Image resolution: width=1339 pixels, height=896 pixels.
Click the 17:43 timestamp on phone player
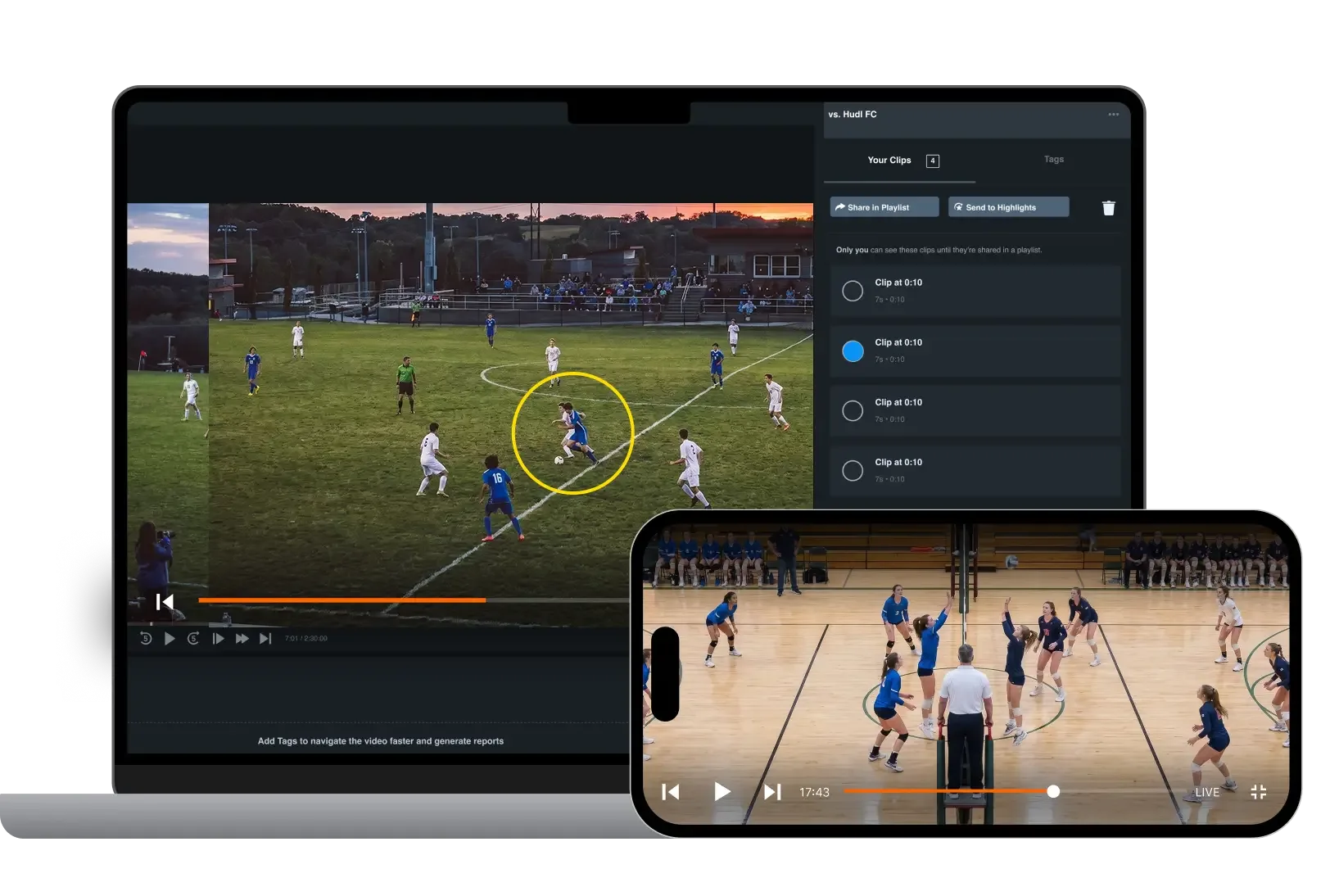[x=814, y=792]
